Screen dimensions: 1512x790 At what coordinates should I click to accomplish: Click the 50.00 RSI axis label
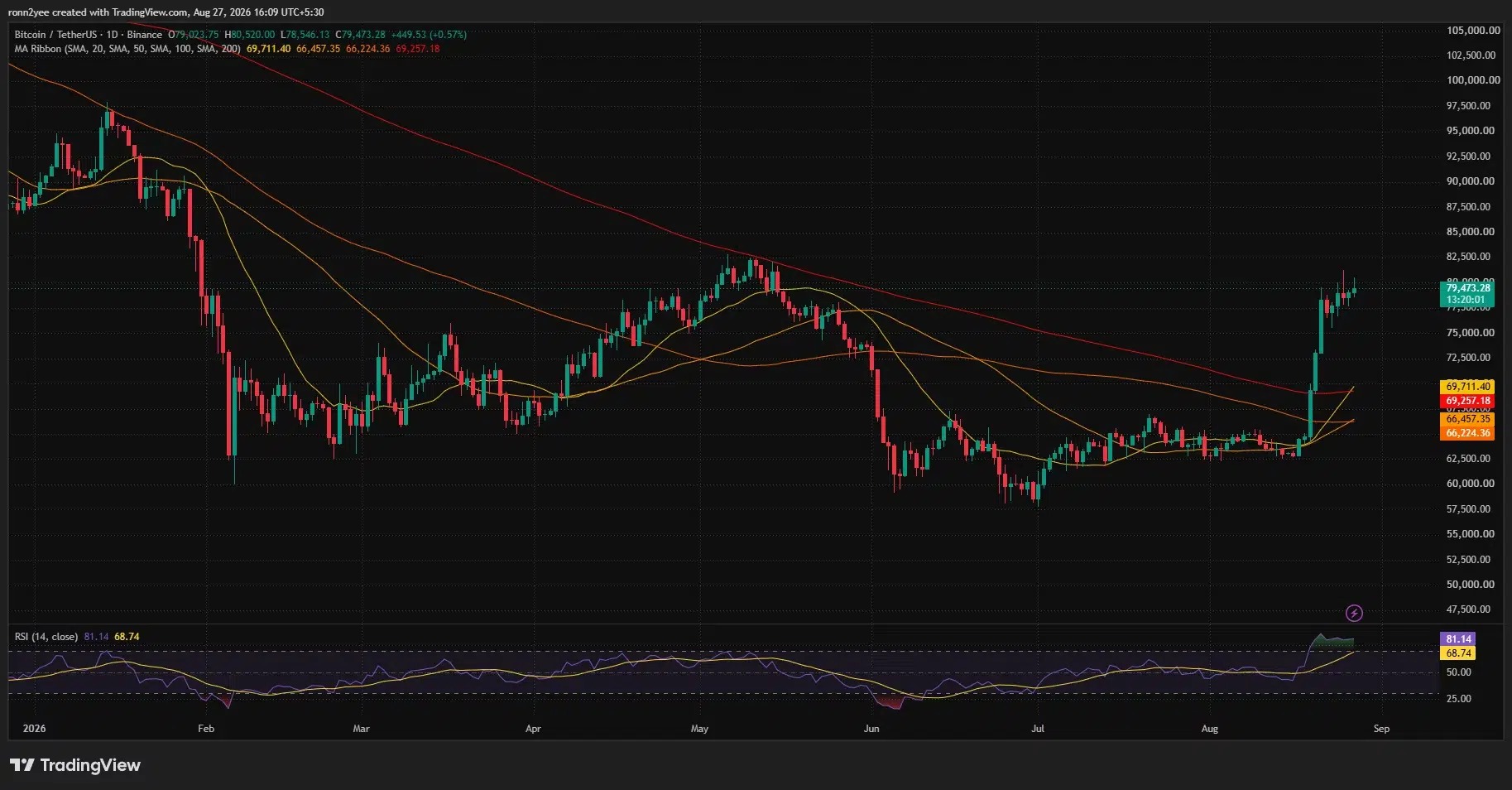pos(1459,672)
